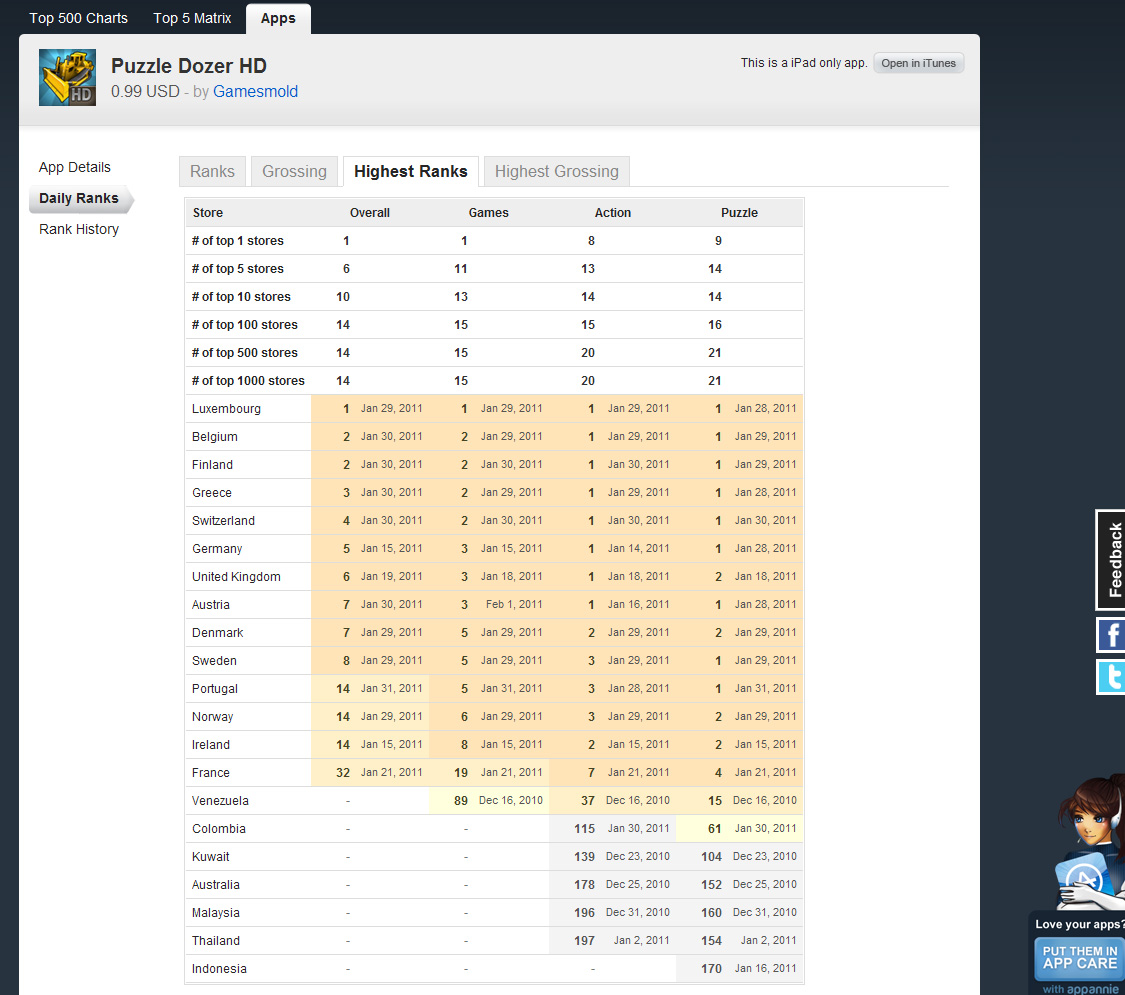Click Colombia's Puzzle rank 61

pos(715,829)
